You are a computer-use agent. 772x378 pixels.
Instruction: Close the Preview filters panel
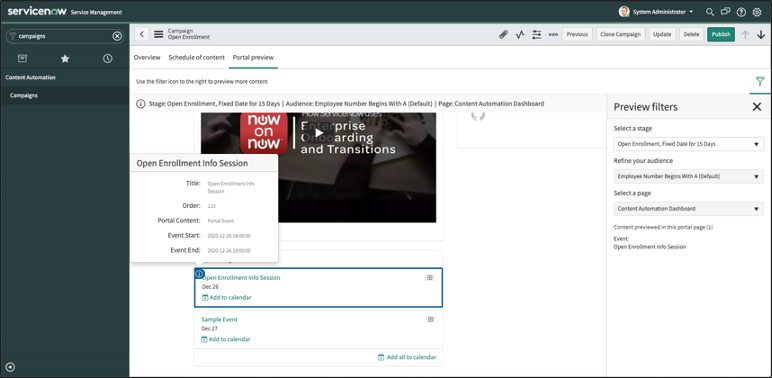(x=757, y=107)
